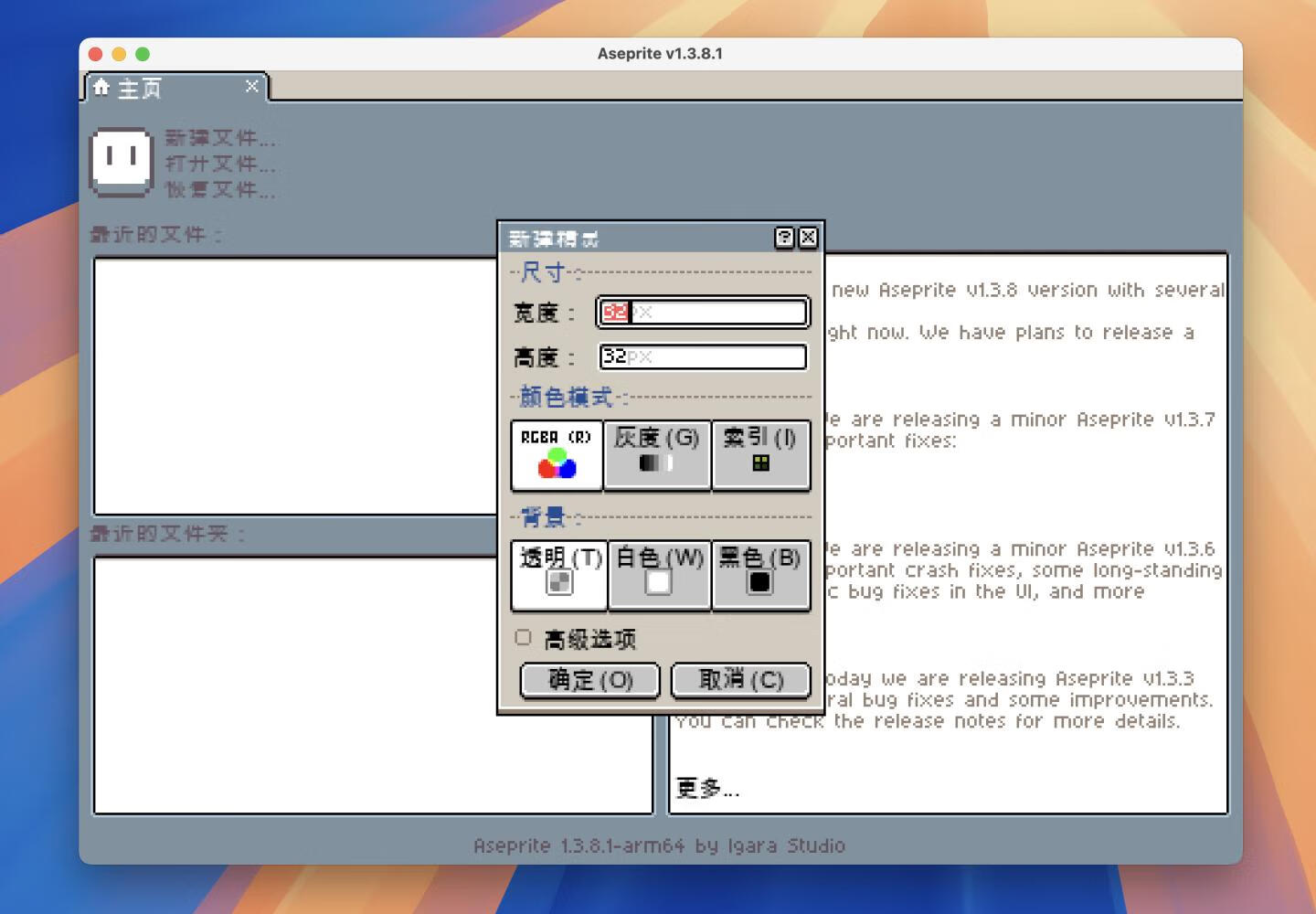
Task: Click the macOS green zoom window button
Action: click(143, 54)
